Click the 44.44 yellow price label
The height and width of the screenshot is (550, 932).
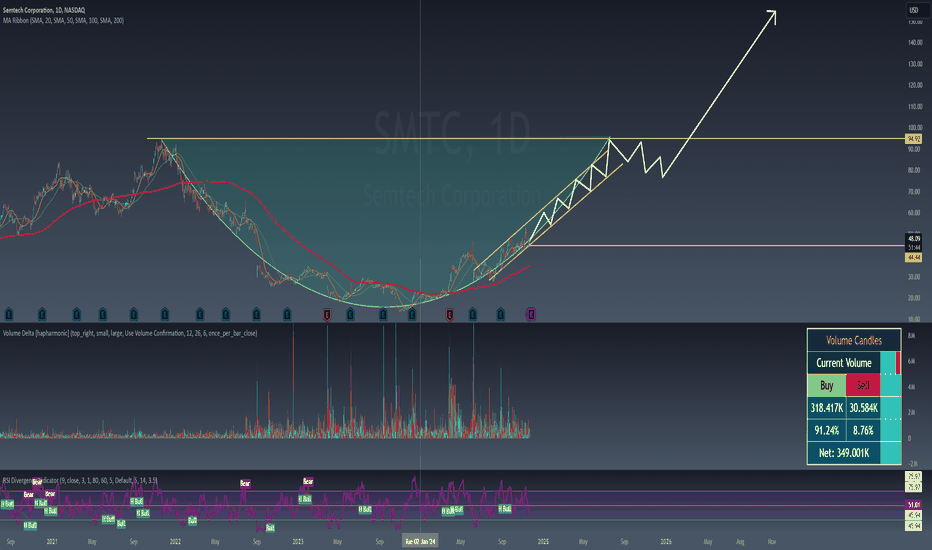pyautogui.click(x=914, y=257)
